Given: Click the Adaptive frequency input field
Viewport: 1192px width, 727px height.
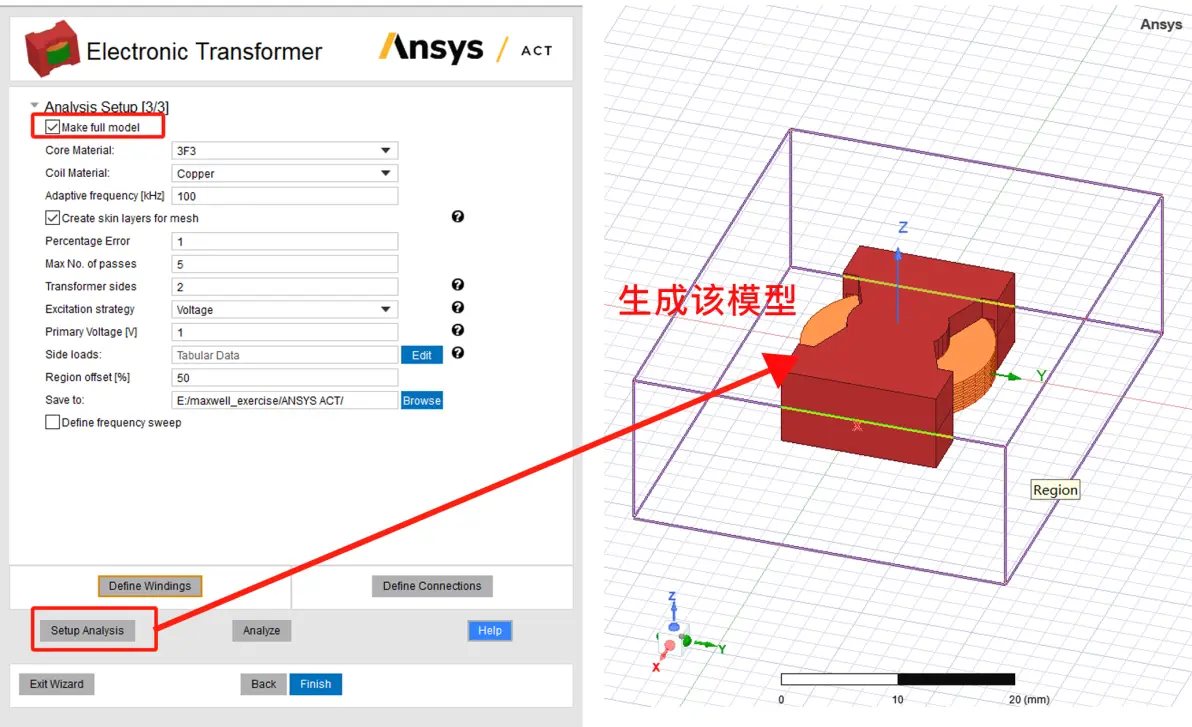Looking at the screenshot, I should pos(284,196).
